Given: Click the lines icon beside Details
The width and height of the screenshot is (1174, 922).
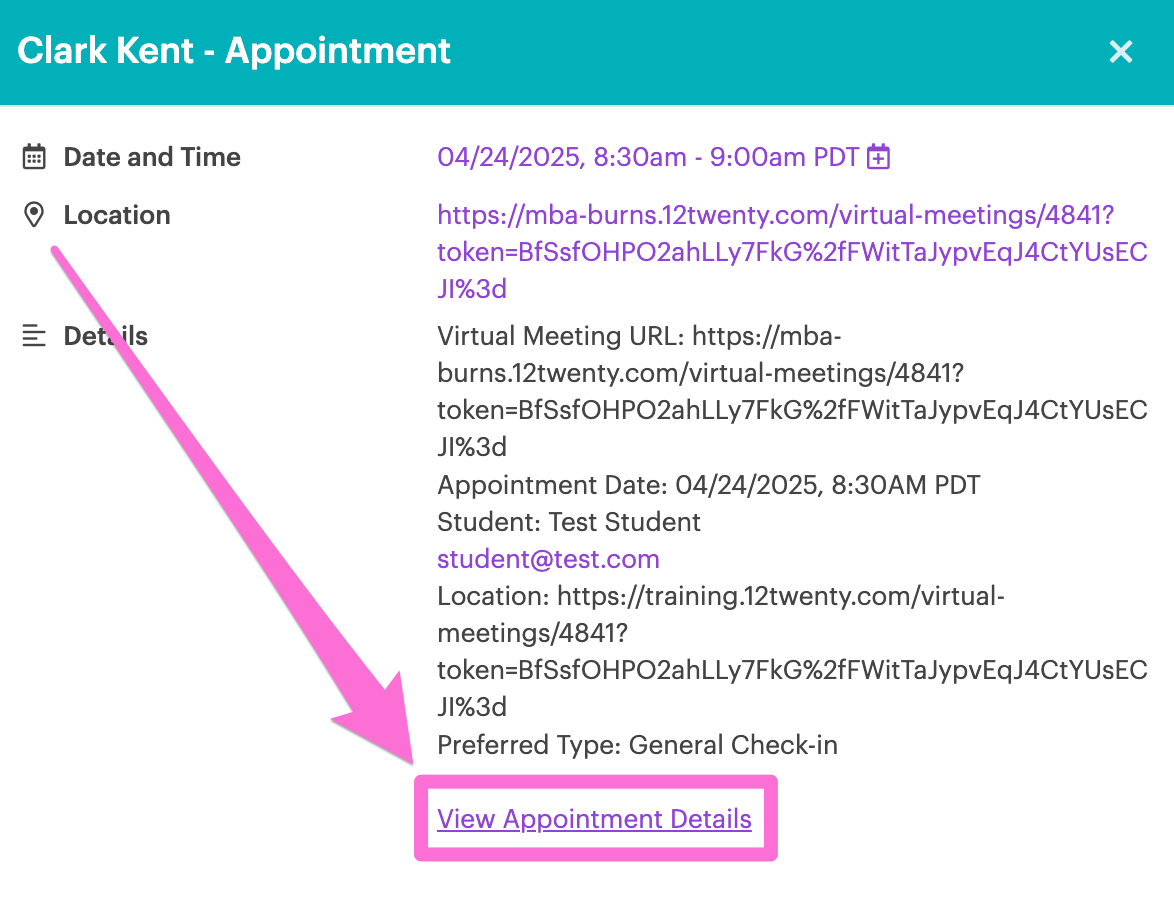Looking at the screenshot, I should 34,336.
